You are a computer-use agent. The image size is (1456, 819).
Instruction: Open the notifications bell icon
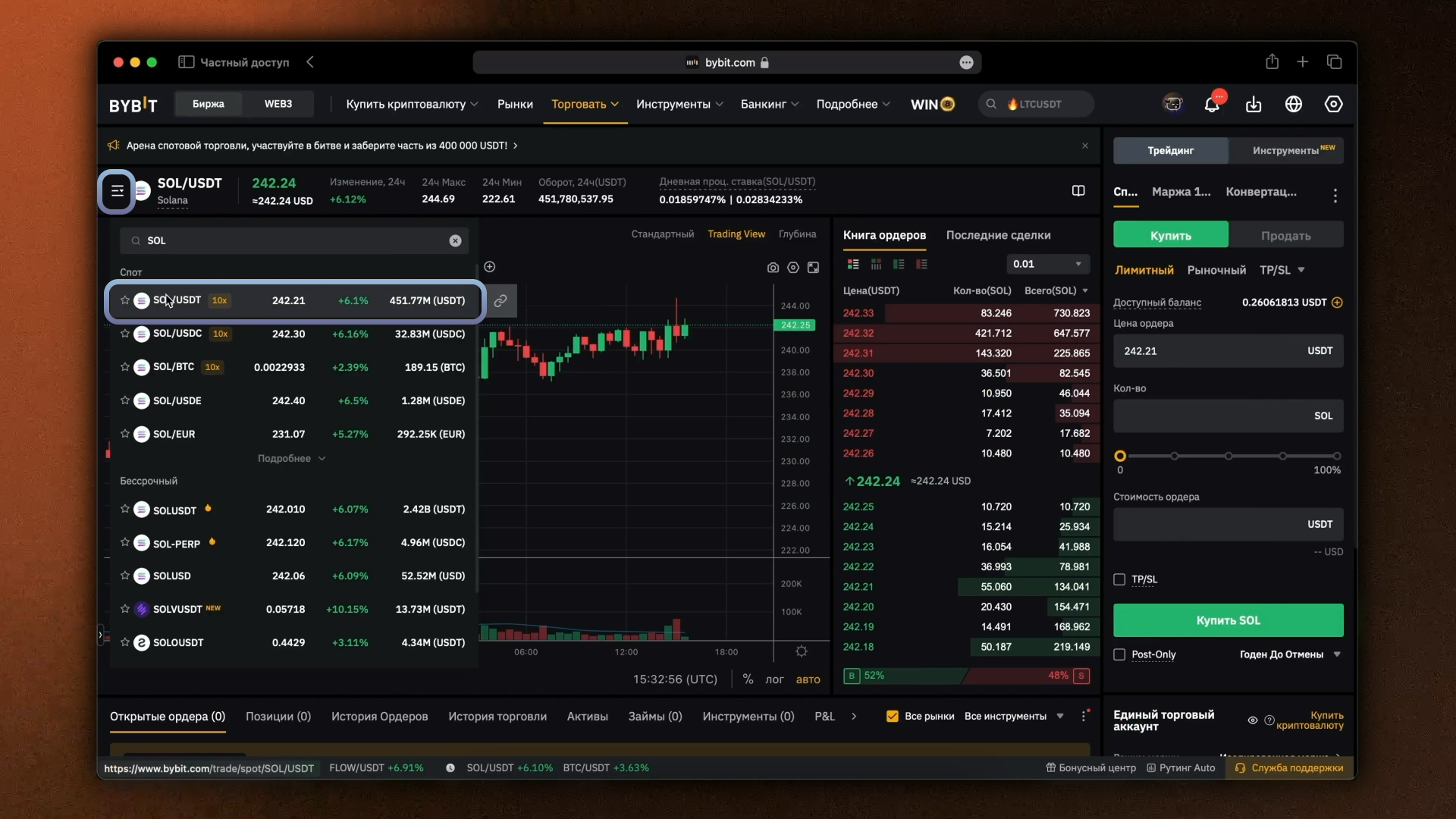[1212, 105]
